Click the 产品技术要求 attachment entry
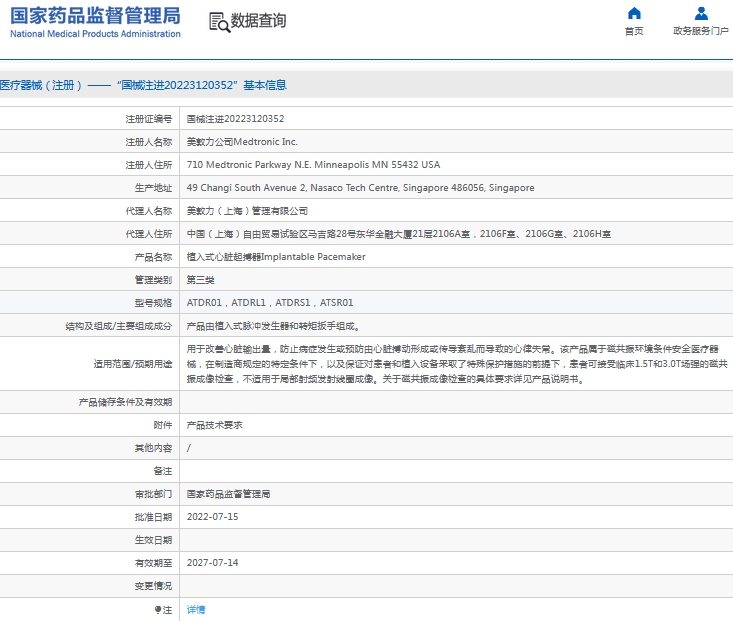This screenshot has width=733, height=621. tap(214, 425)
